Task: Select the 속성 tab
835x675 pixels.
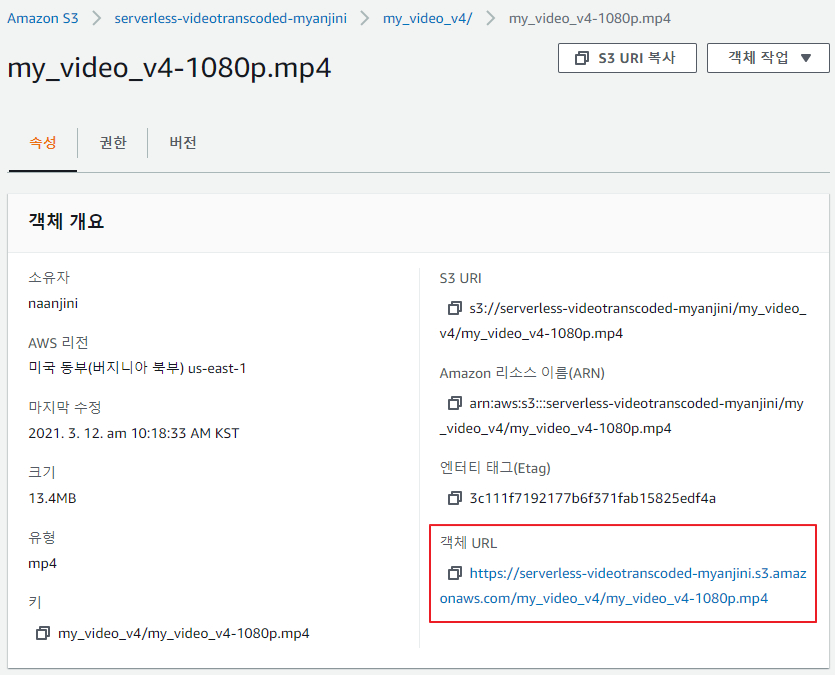Action: coord(43,143)
